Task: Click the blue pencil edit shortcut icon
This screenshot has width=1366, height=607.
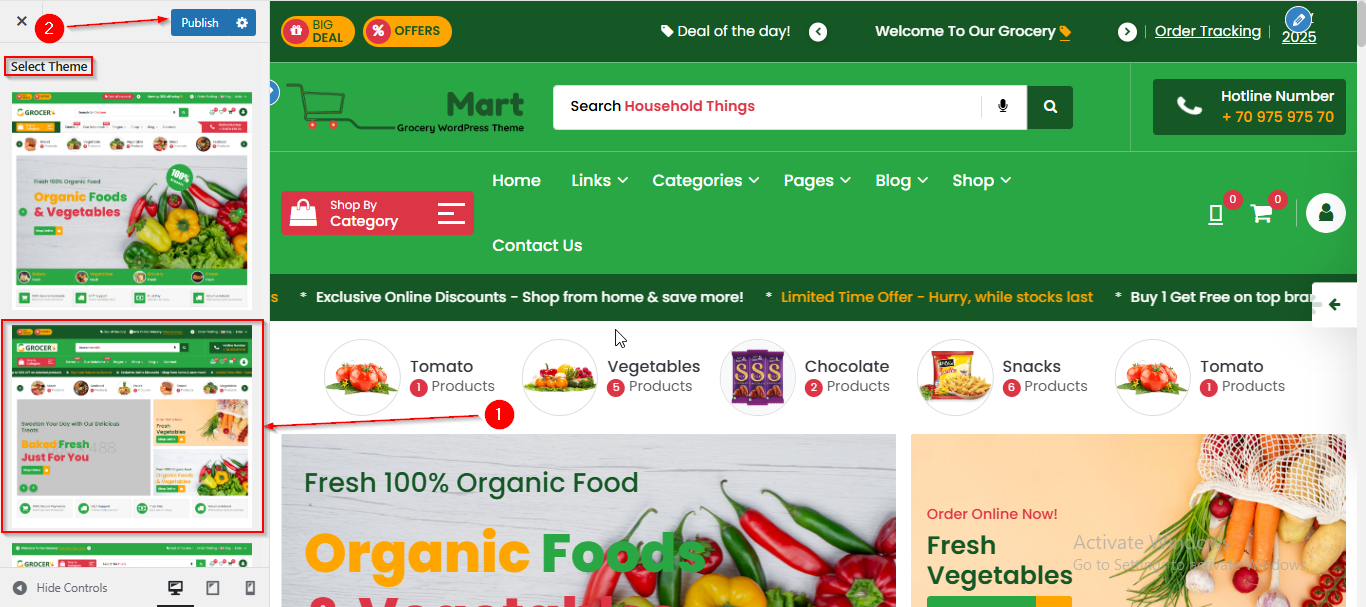Action: pos(1298,19)
